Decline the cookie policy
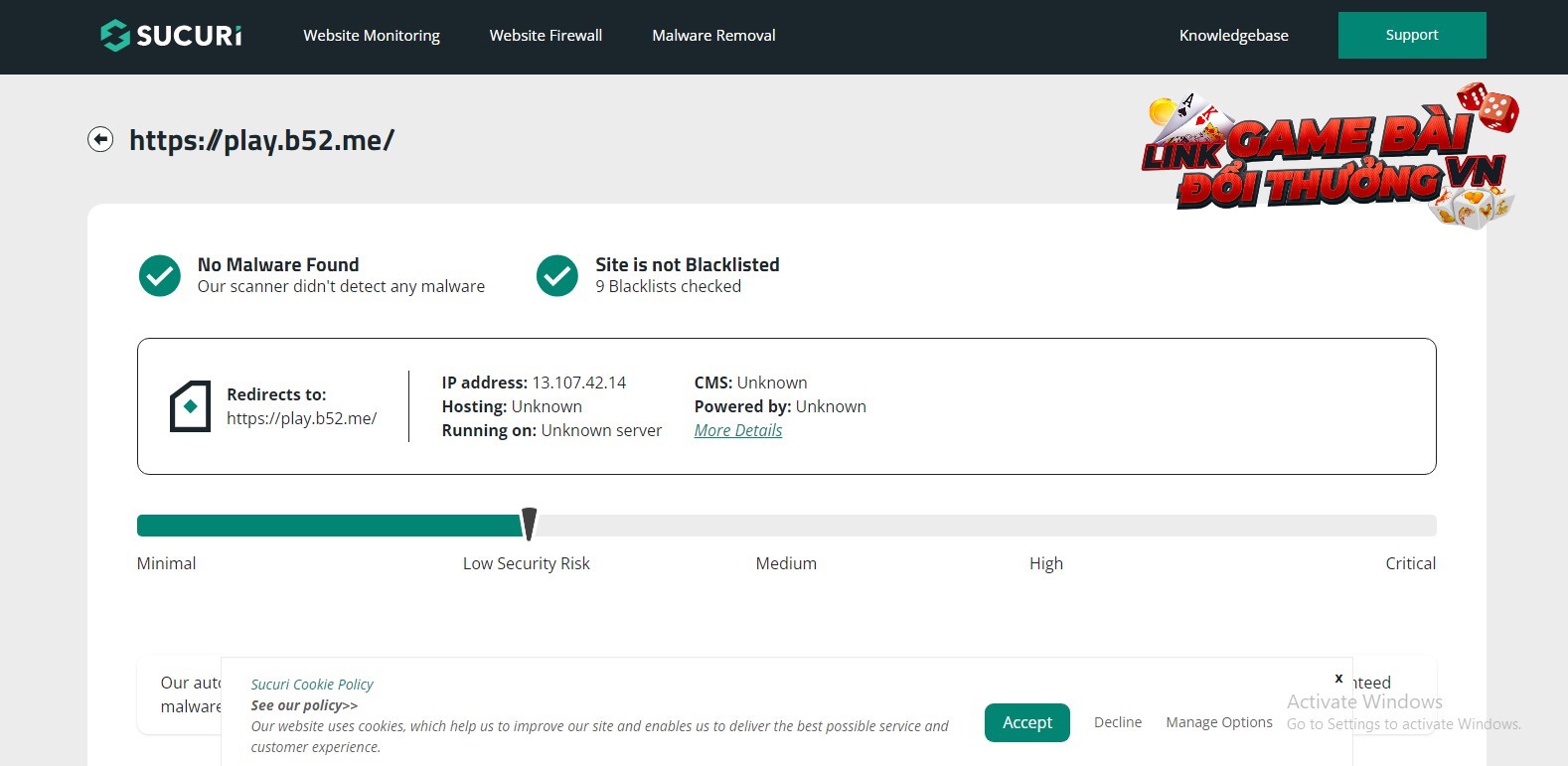1568x766 pixels. [x=1118, y=722]
